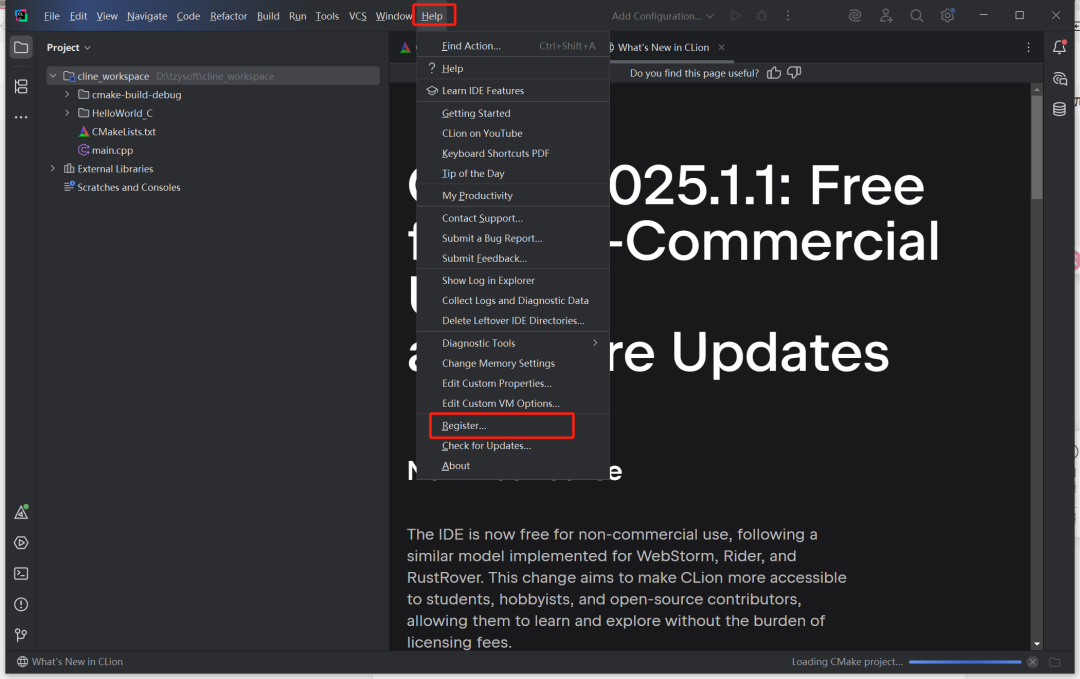Select Register... in Help menu
This screenshot has width=1080, height=679.
(512, 426)
